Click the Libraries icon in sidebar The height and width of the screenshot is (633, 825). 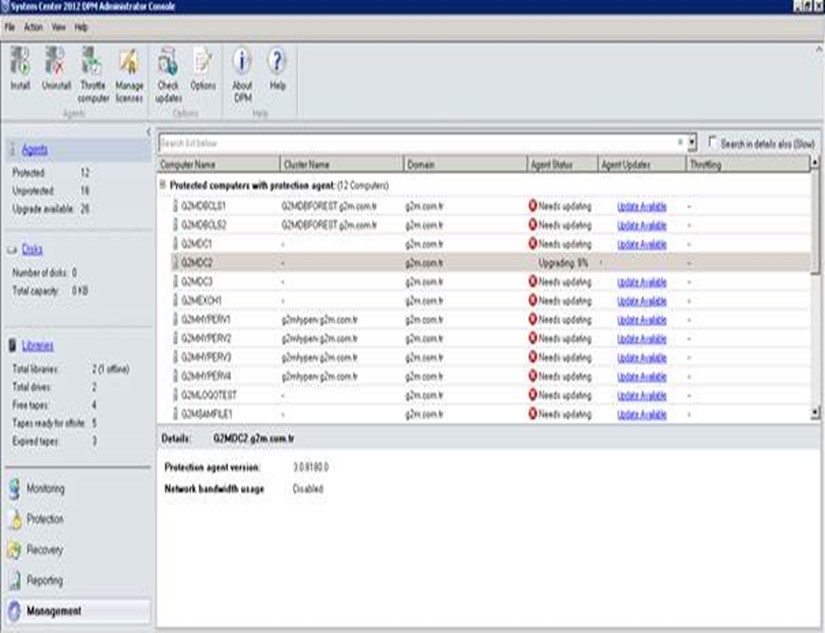13,345
